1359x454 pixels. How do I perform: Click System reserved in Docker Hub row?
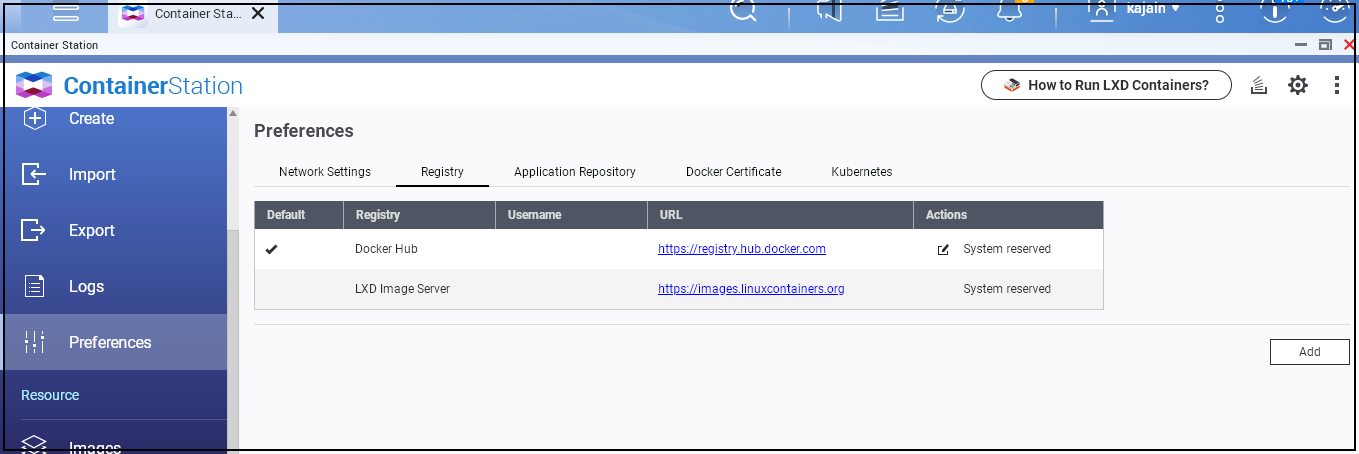click(1007, 249)
